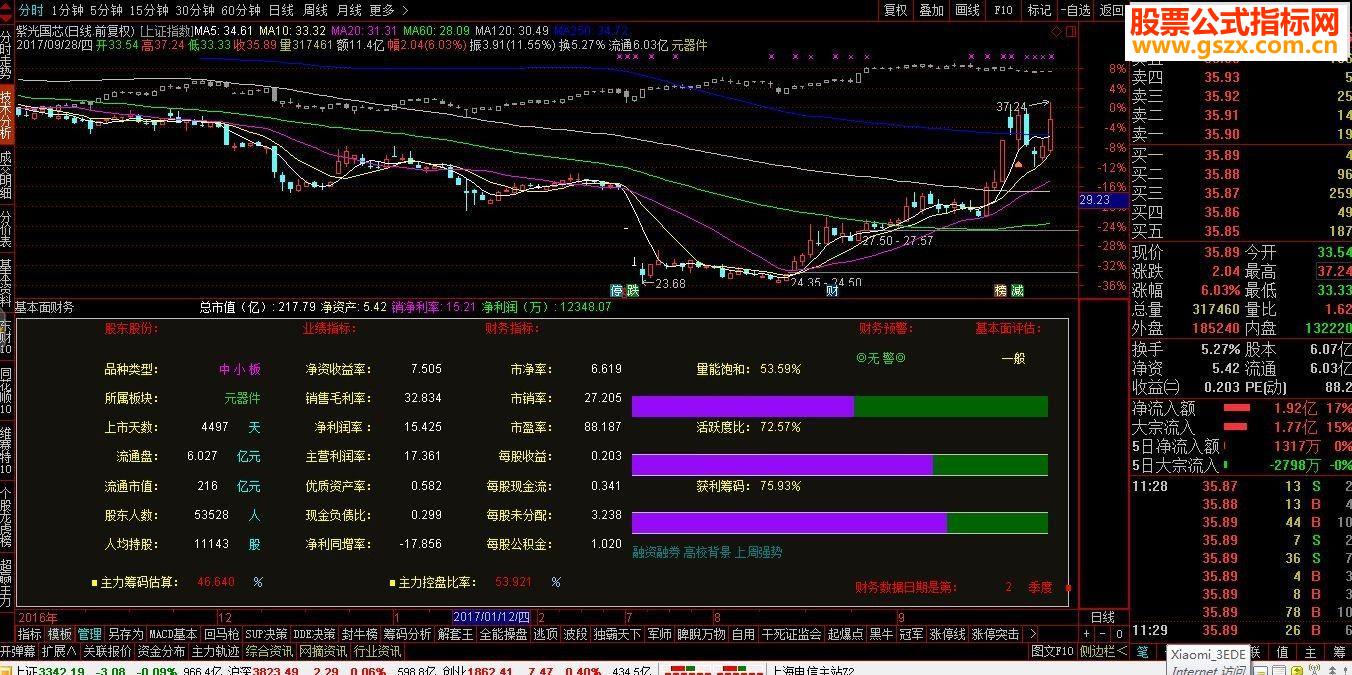The image size is (1352, 675).
Task: Expand the 更多 periods menu
Action: pyautogui.click(x=388, y=9)
